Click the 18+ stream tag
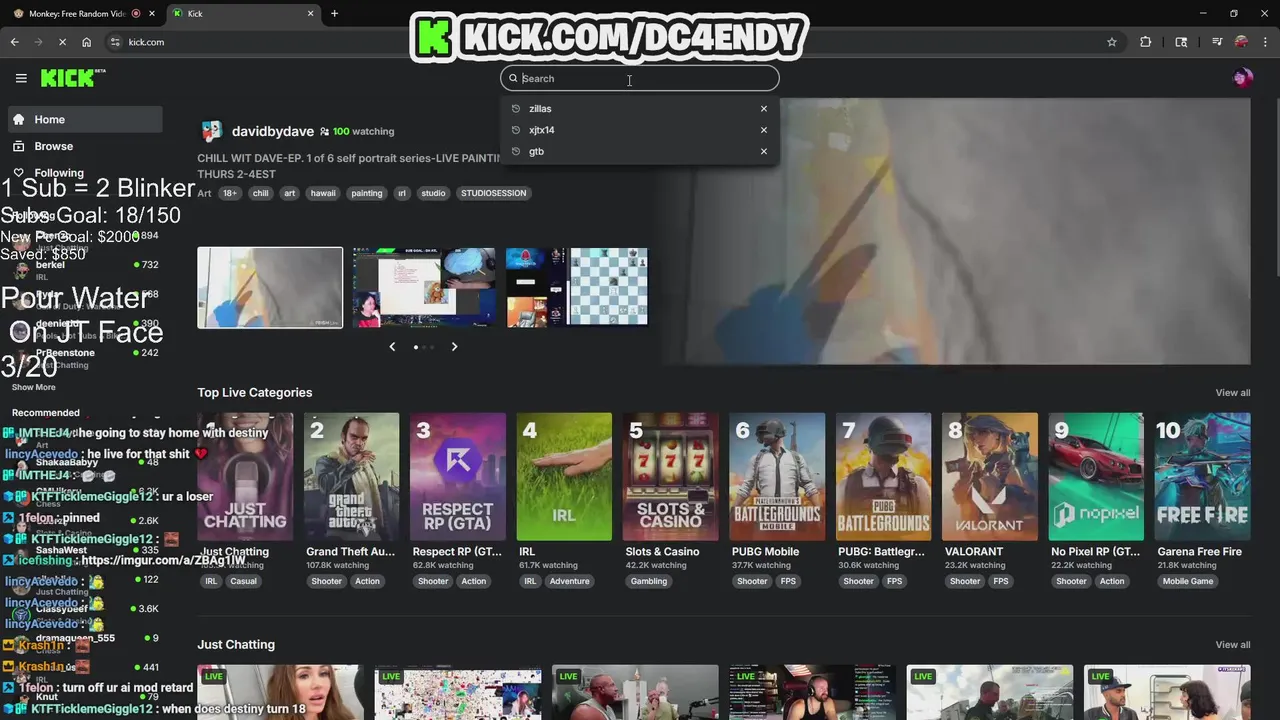 pos(230,193)
